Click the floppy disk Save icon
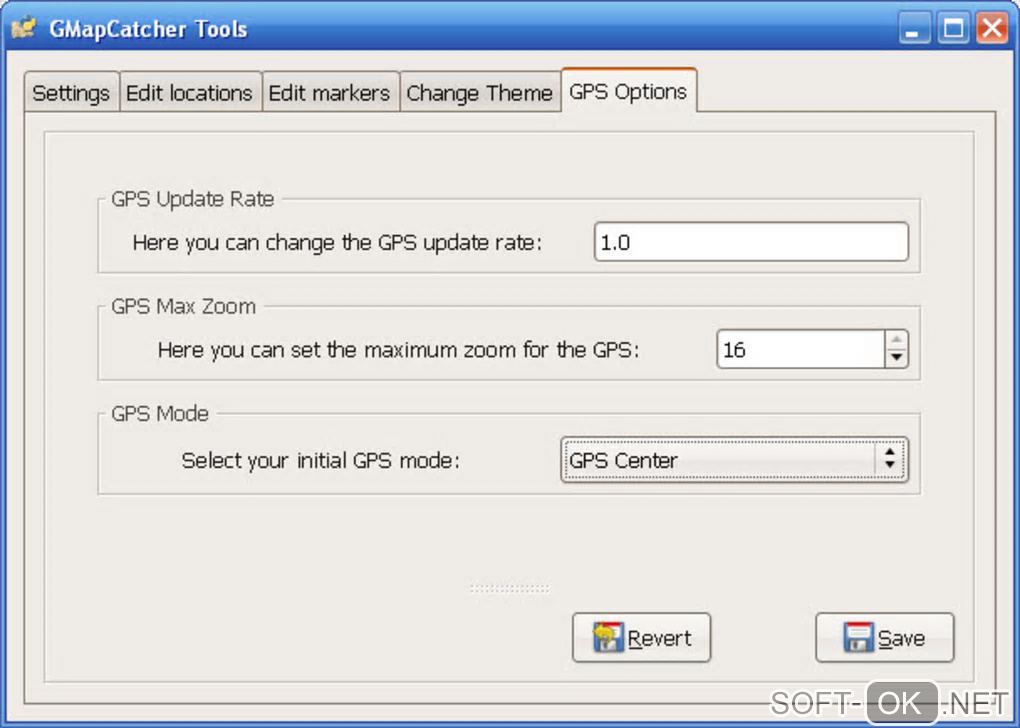1020x728 pixels. pos(858,638)
